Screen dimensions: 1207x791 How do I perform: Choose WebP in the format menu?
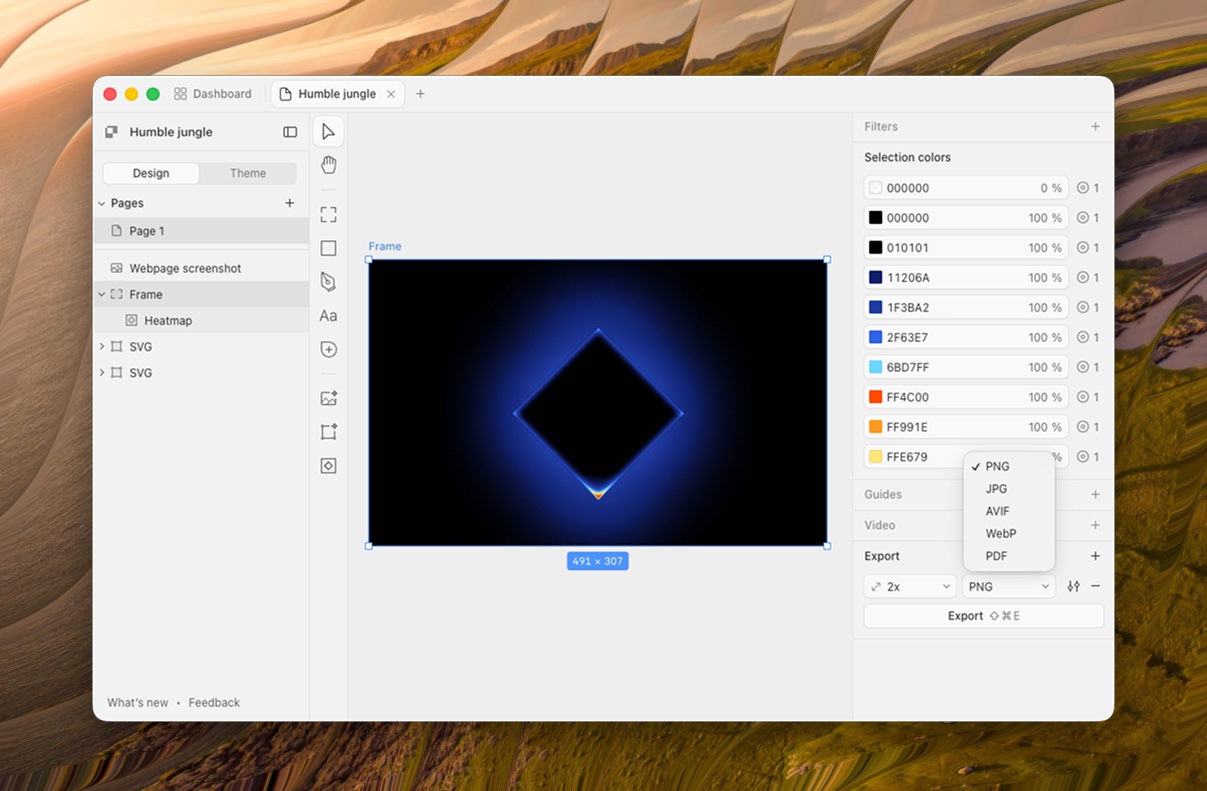click(1009, 534)
